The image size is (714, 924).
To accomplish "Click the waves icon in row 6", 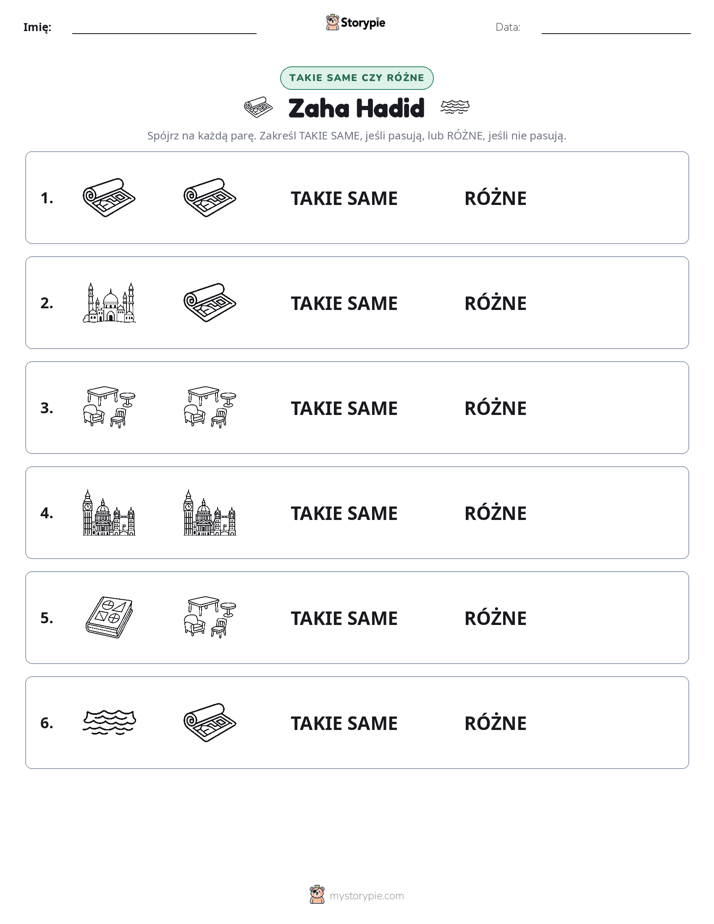I will coord(109,722).
